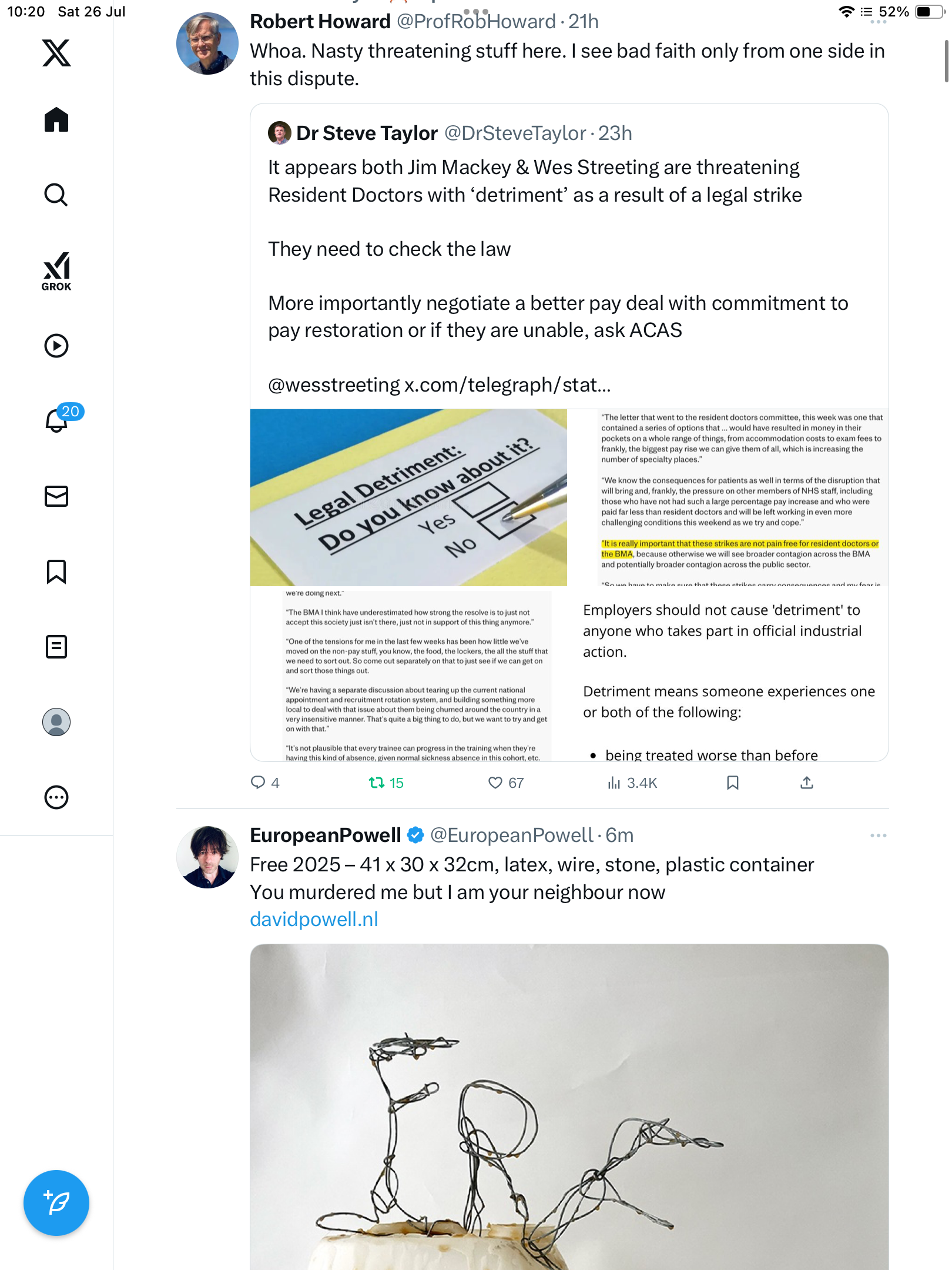Expand the More circle menu in sidebar
This screenshot has width=952, height=1270.
pyautogui.click(x=56, y=797)
